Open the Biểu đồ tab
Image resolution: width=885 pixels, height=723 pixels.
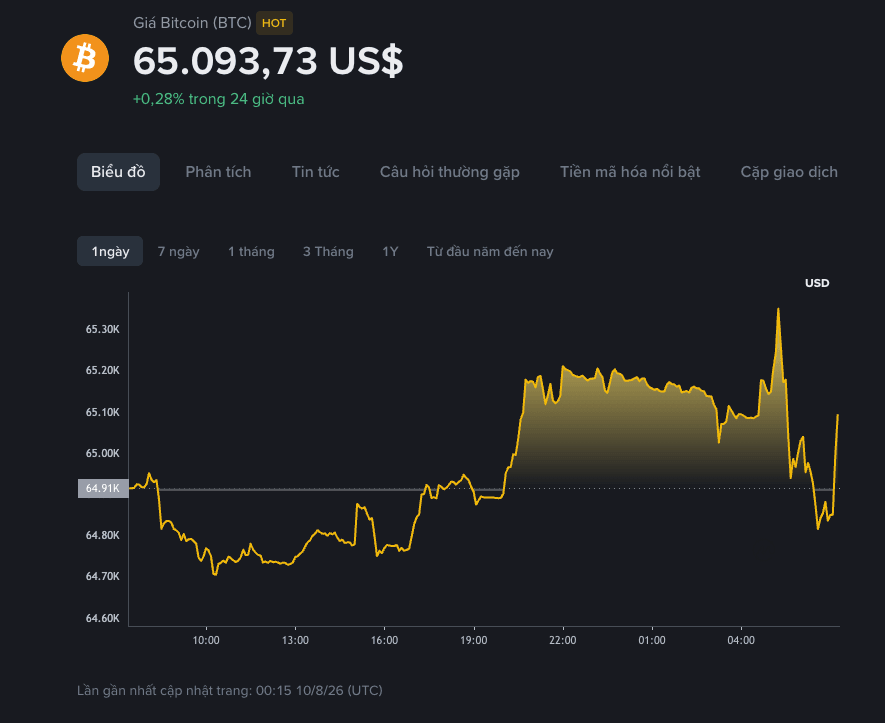tap(119, 172)
